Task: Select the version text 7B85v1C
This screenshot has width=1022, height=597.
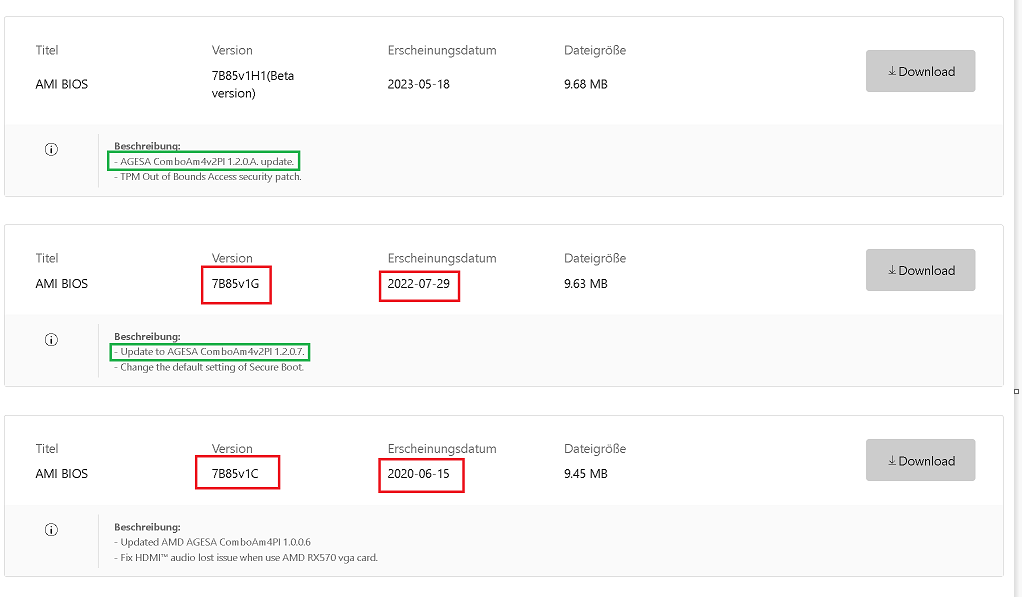Action: (x=235, y=474)
